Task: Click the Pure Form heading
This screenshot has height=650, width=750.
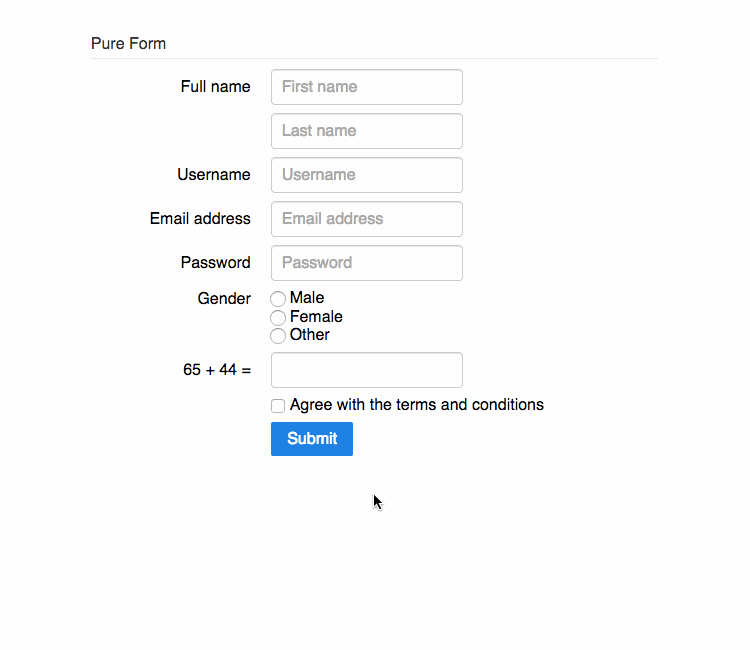Action: point(128,44)
